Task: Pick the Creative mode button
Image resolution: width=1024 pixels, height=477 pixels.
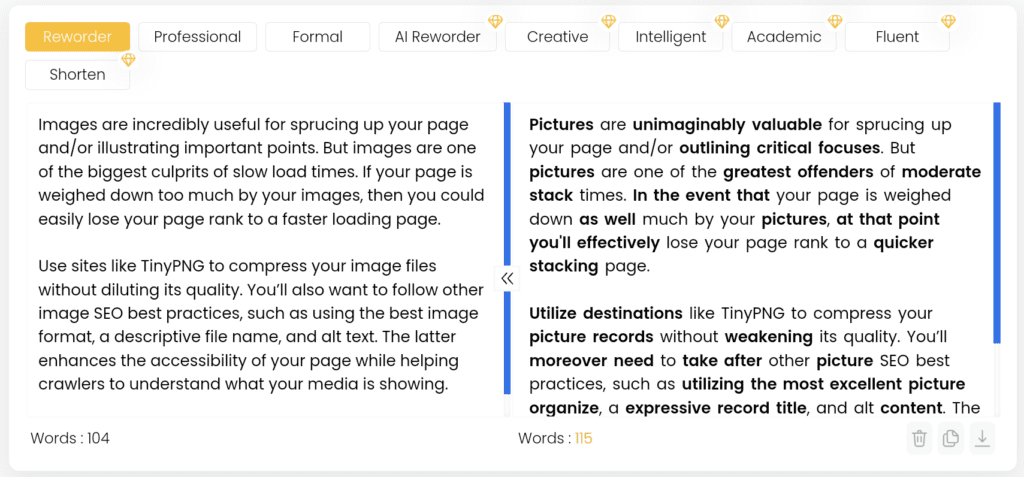Action: (558, 37)
